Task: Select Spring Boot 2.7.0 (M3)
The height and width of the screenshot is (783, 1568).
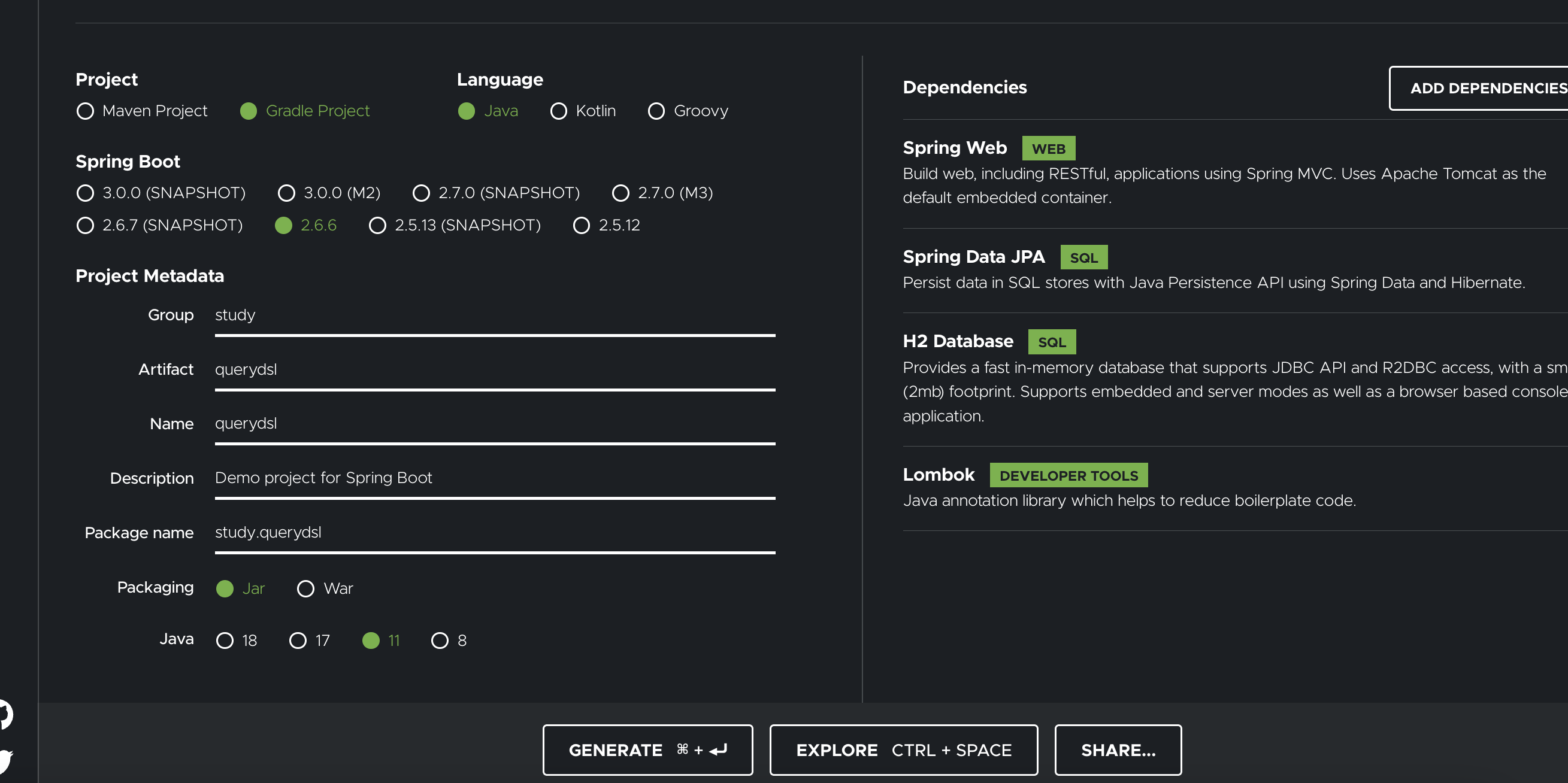Action: (620, 193)
